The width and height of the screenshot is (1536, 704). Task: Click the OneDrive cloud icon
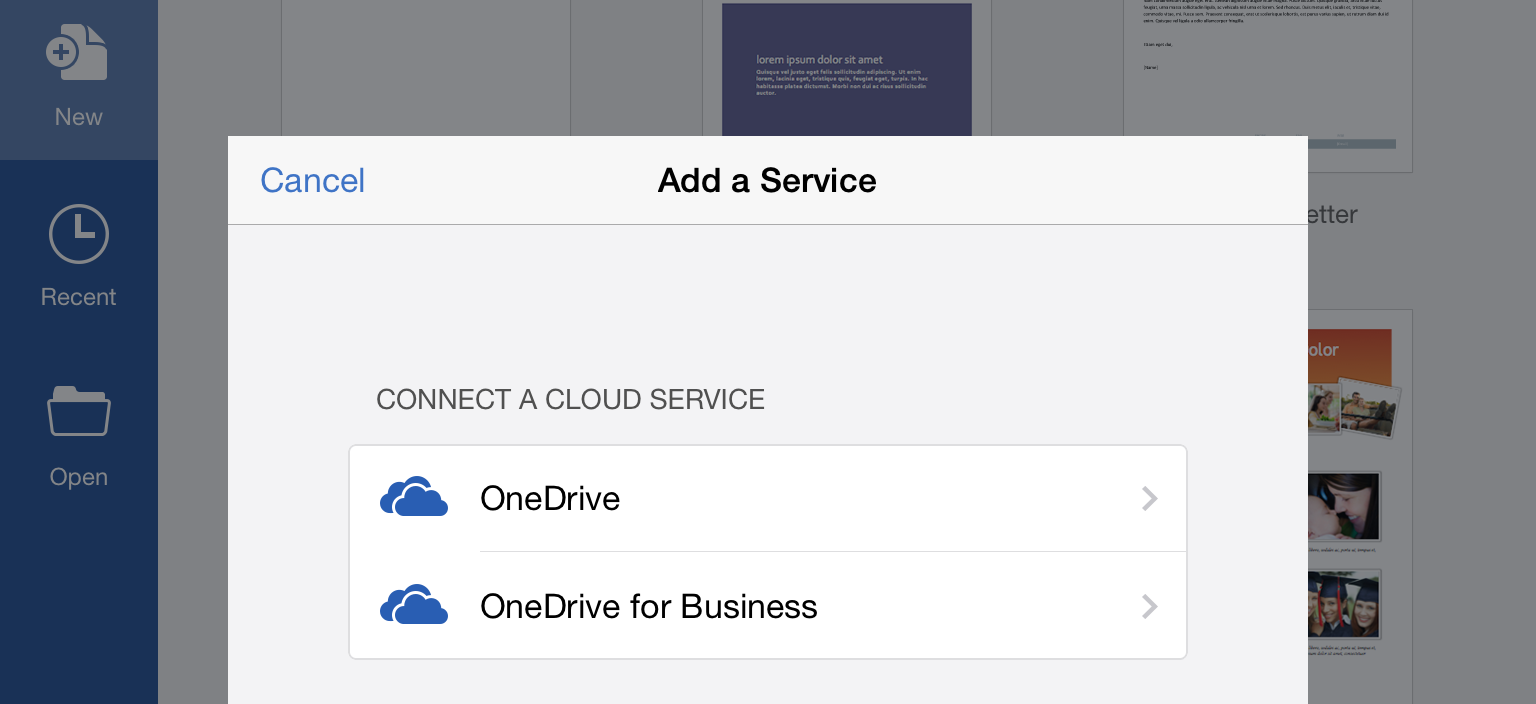coord(414,497)
